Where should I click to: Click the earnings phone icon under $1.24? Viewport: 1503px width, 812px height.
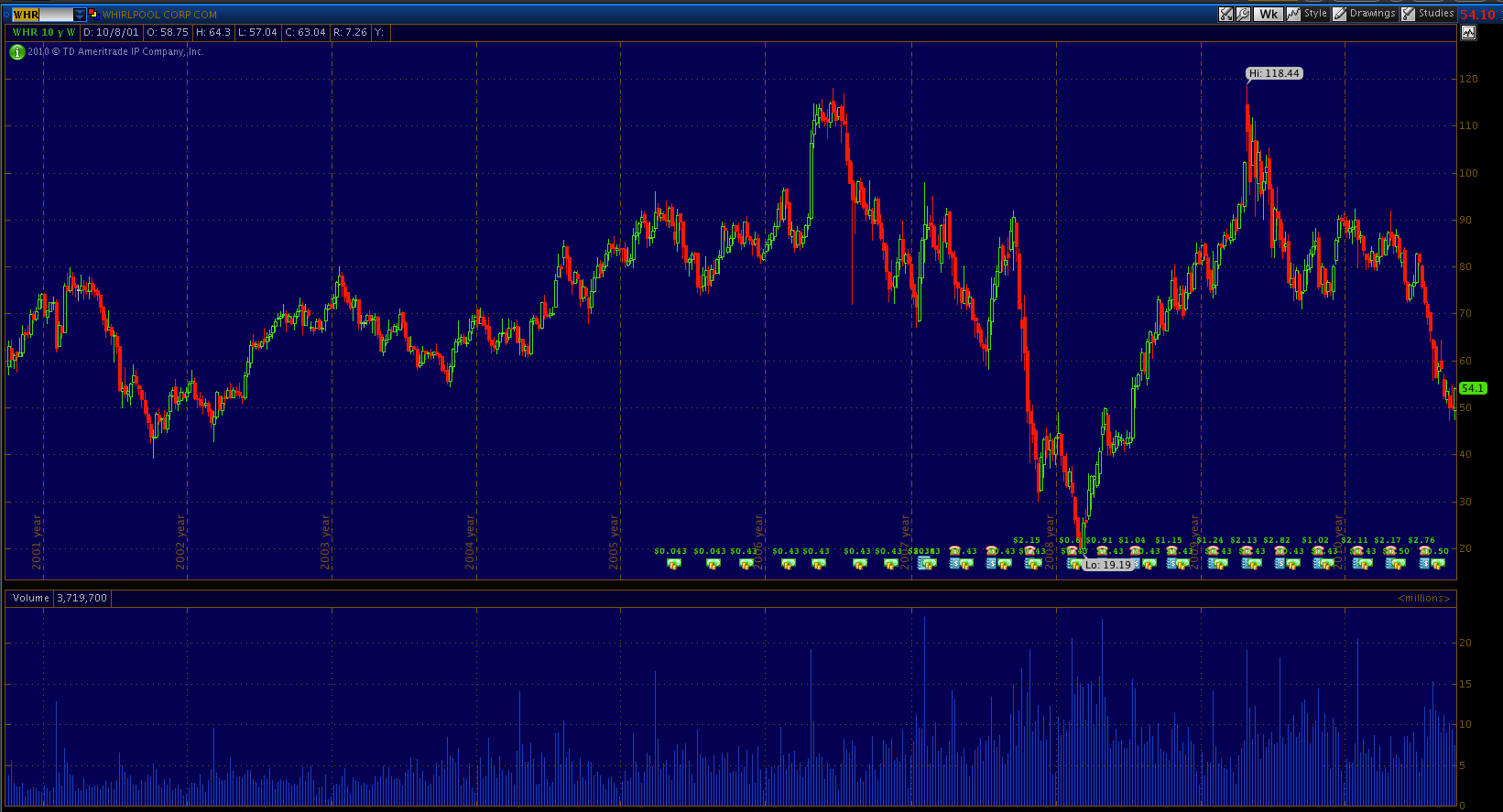(1213, 550)
